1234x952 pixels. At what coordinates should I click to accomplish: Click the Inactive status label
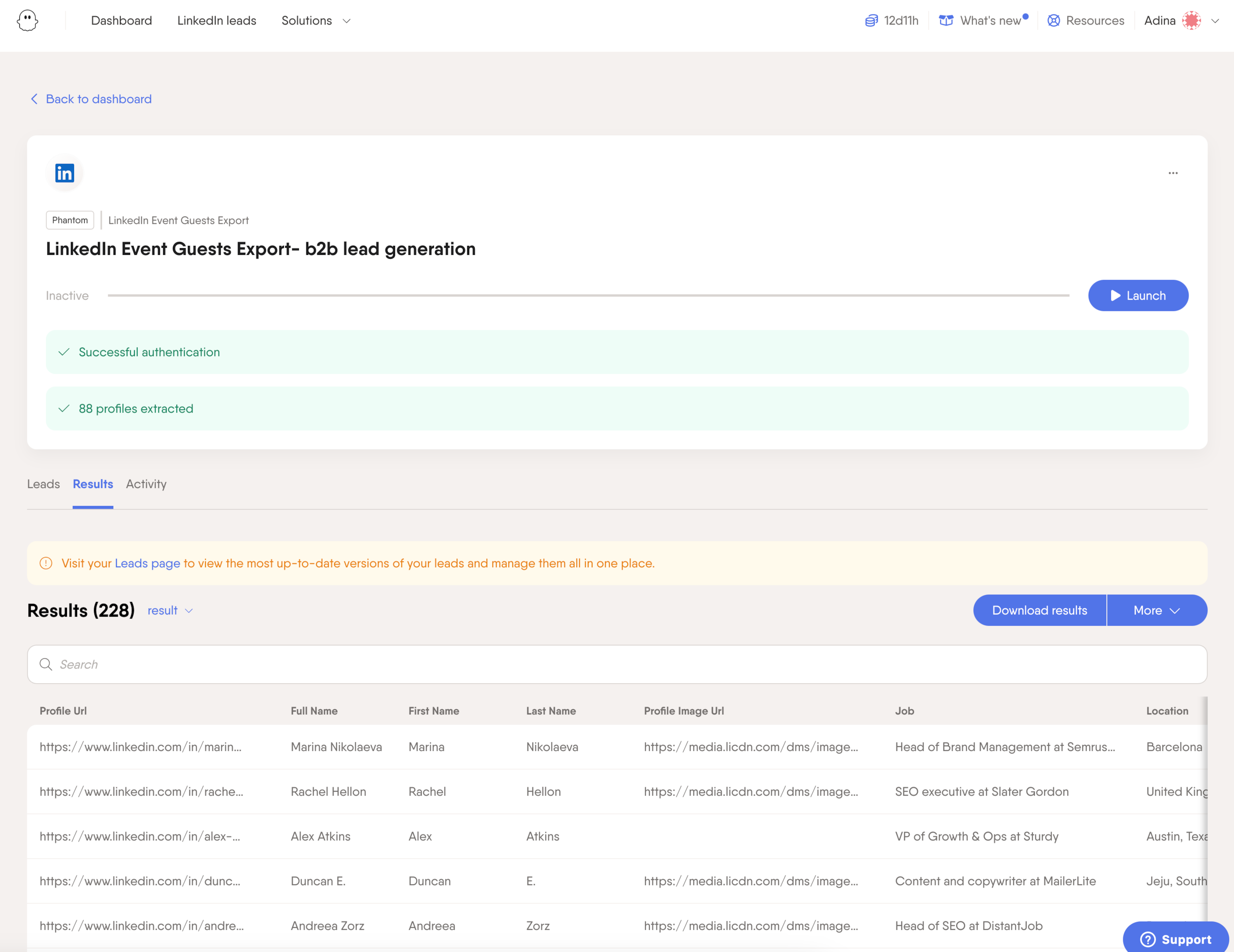pyautogui.click(x=67, y=295)
